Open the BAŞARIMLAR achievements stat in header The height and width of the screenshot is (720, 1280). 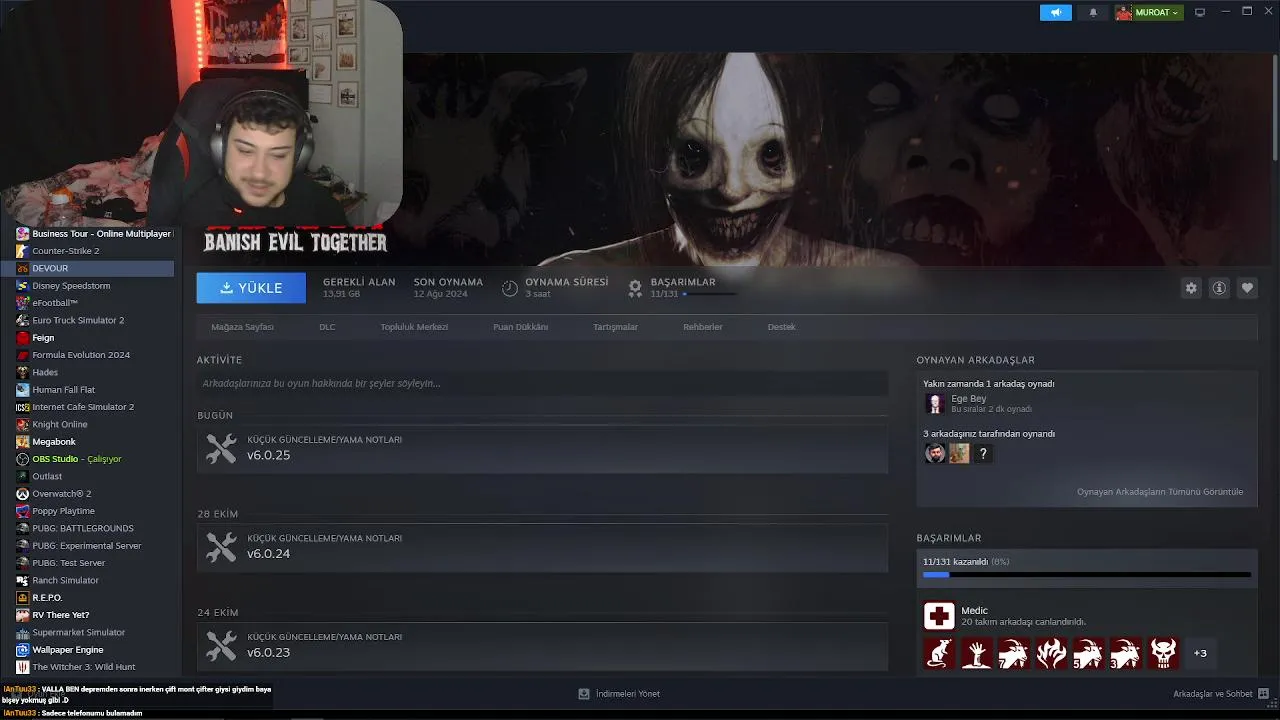[685, 288]
